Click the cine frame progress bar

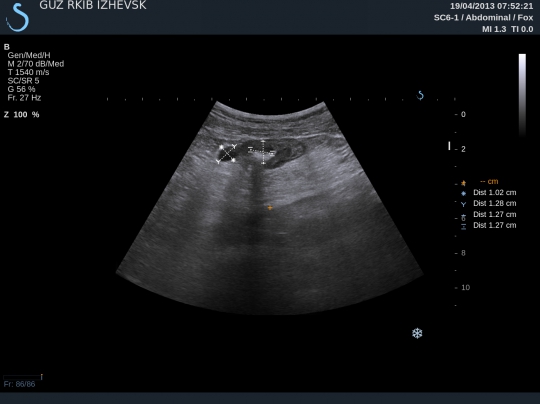(23, 377)
